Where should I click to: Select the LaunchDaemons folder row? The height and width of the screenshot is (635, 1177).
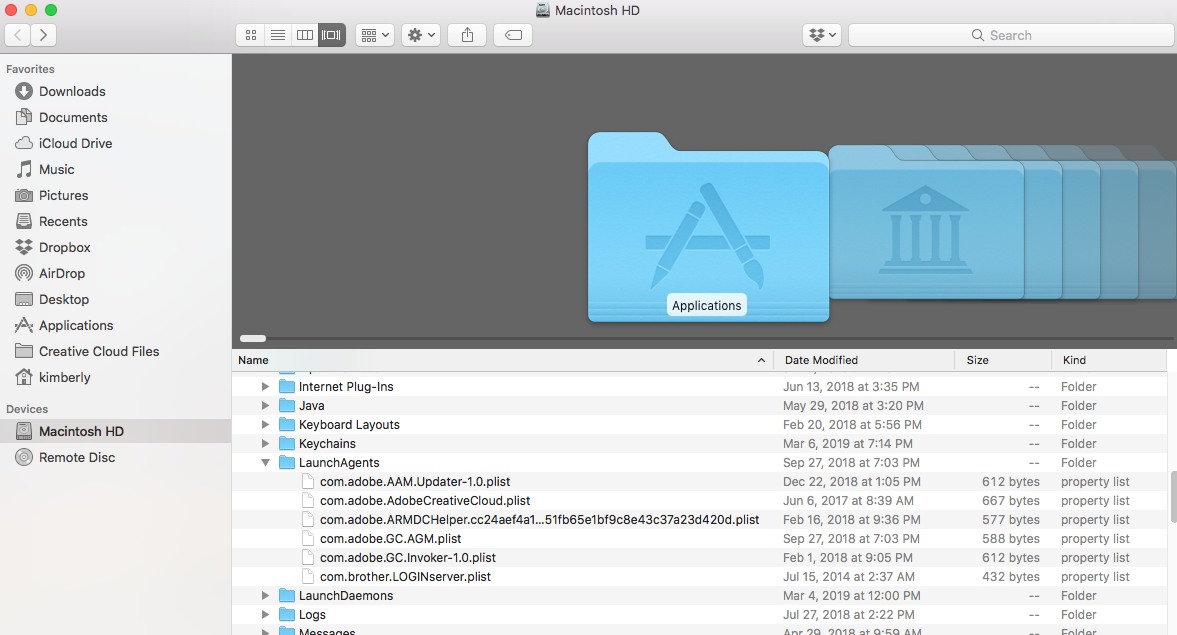(699, 596)
